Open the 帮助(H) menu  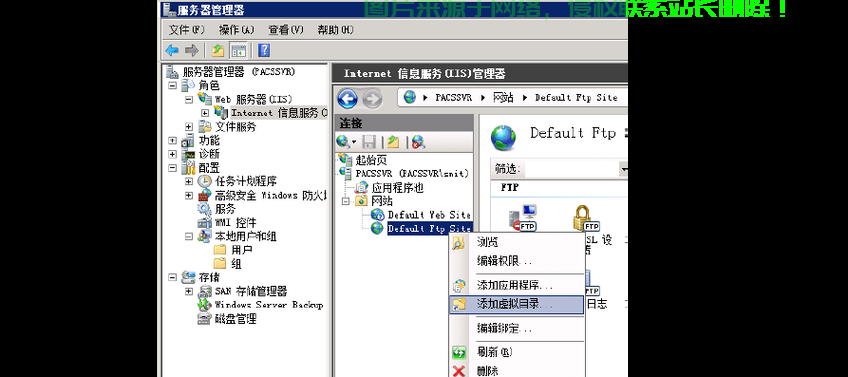pos(335,30)
